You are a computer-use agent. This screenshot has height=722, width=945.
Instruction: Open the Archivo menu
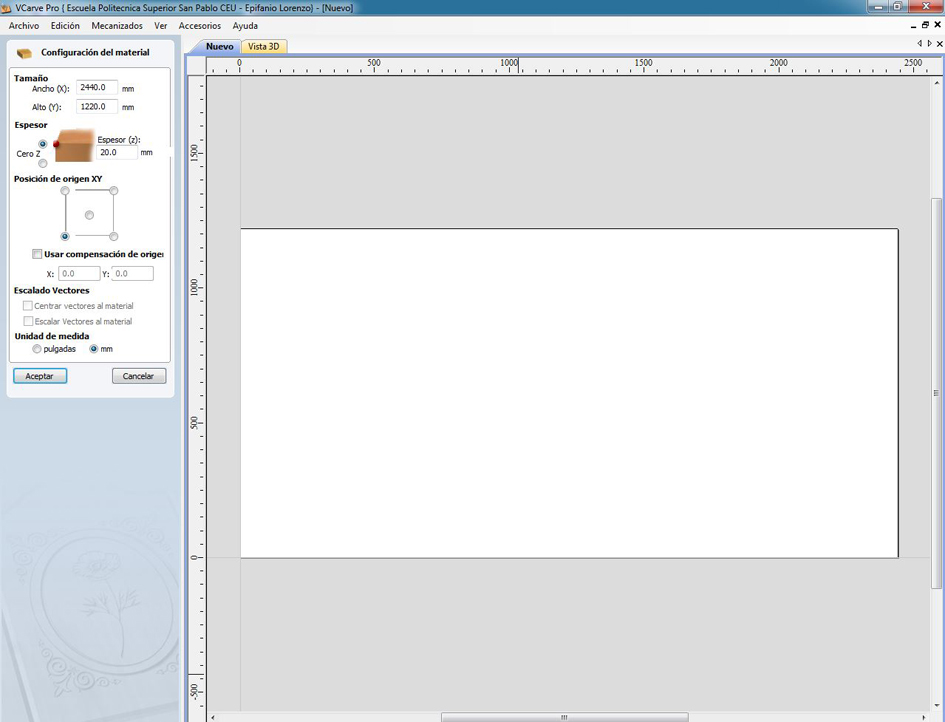24,26
